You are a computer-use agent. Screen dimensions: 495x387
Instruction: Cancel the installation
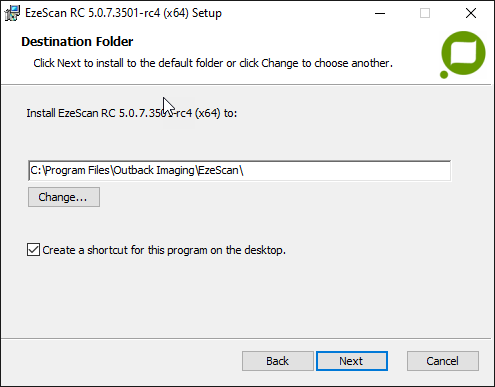click(443, 361)
